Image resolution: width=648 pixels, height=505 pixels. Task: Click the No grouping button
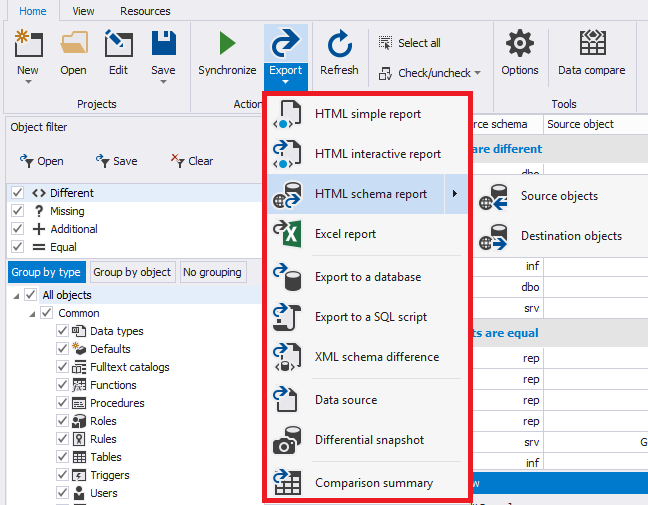[x=213, y=272]
